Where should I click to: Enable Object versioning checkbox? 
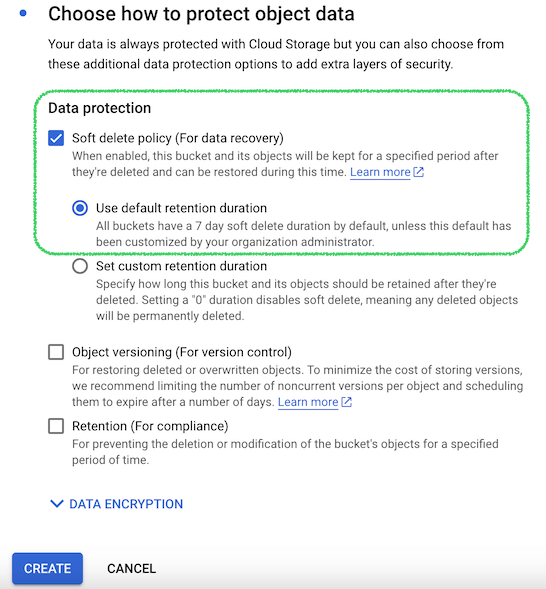point(56,352)
